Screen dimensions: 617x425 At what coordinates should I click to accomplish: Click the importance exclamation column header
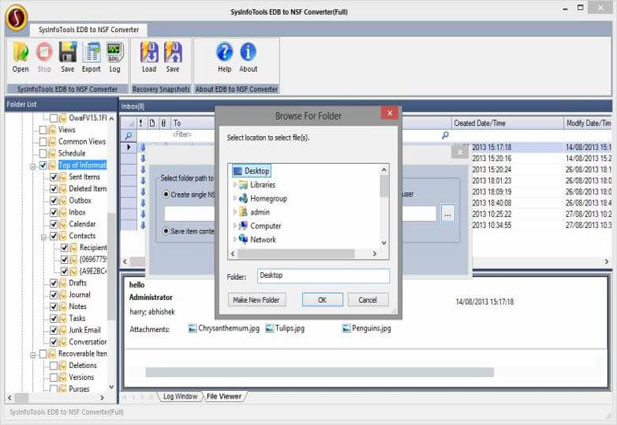(x=140, y=123)
